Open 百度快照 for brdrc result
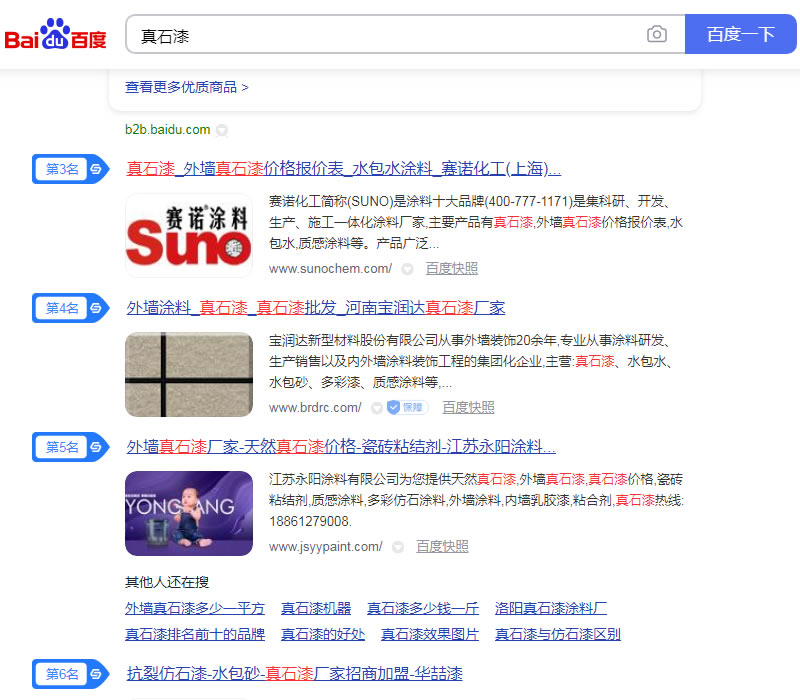Viewport: 800px width, 700px height. (x=468, y=408)
